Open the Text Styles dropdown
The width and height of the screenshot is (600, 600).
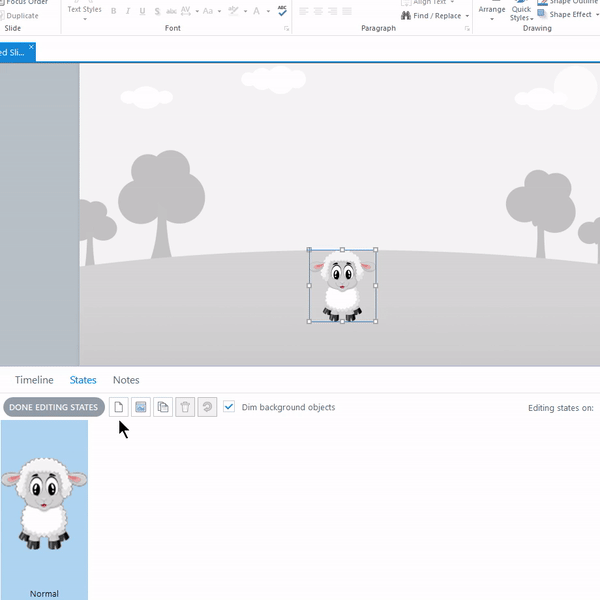[x=84, y=12]
